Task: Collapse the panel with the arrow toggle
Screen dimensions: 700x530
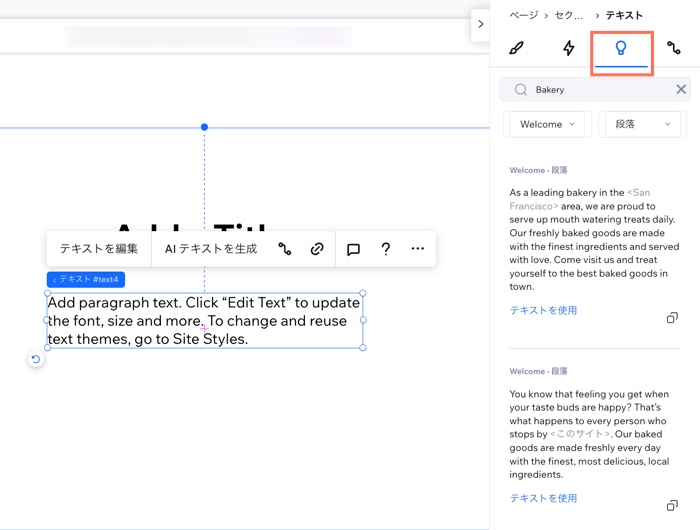Action: coord(480,24)
